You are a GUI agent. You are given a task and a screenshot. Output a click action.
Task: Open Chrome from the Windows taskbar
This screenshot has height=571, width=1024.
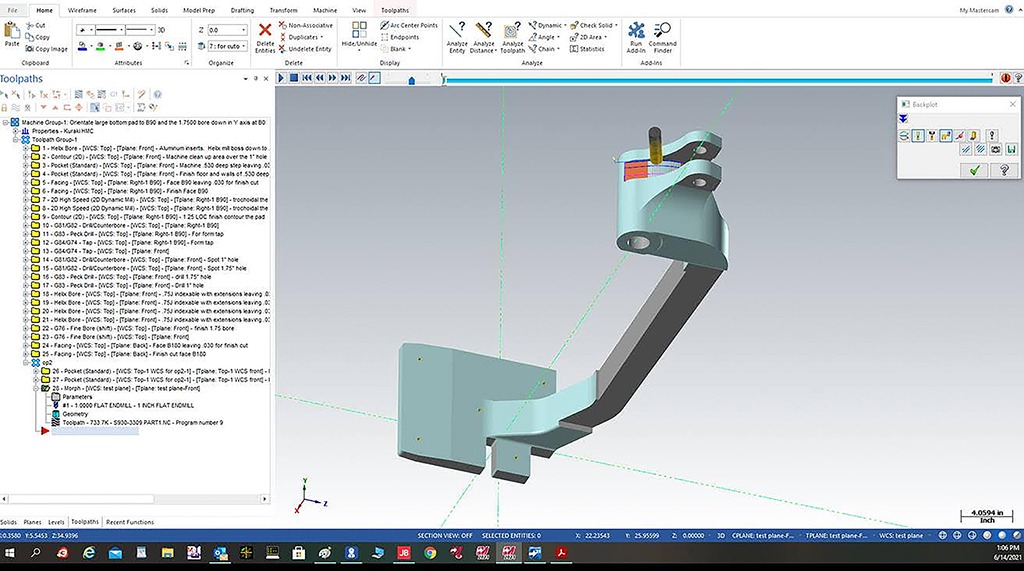click(430, 553)
